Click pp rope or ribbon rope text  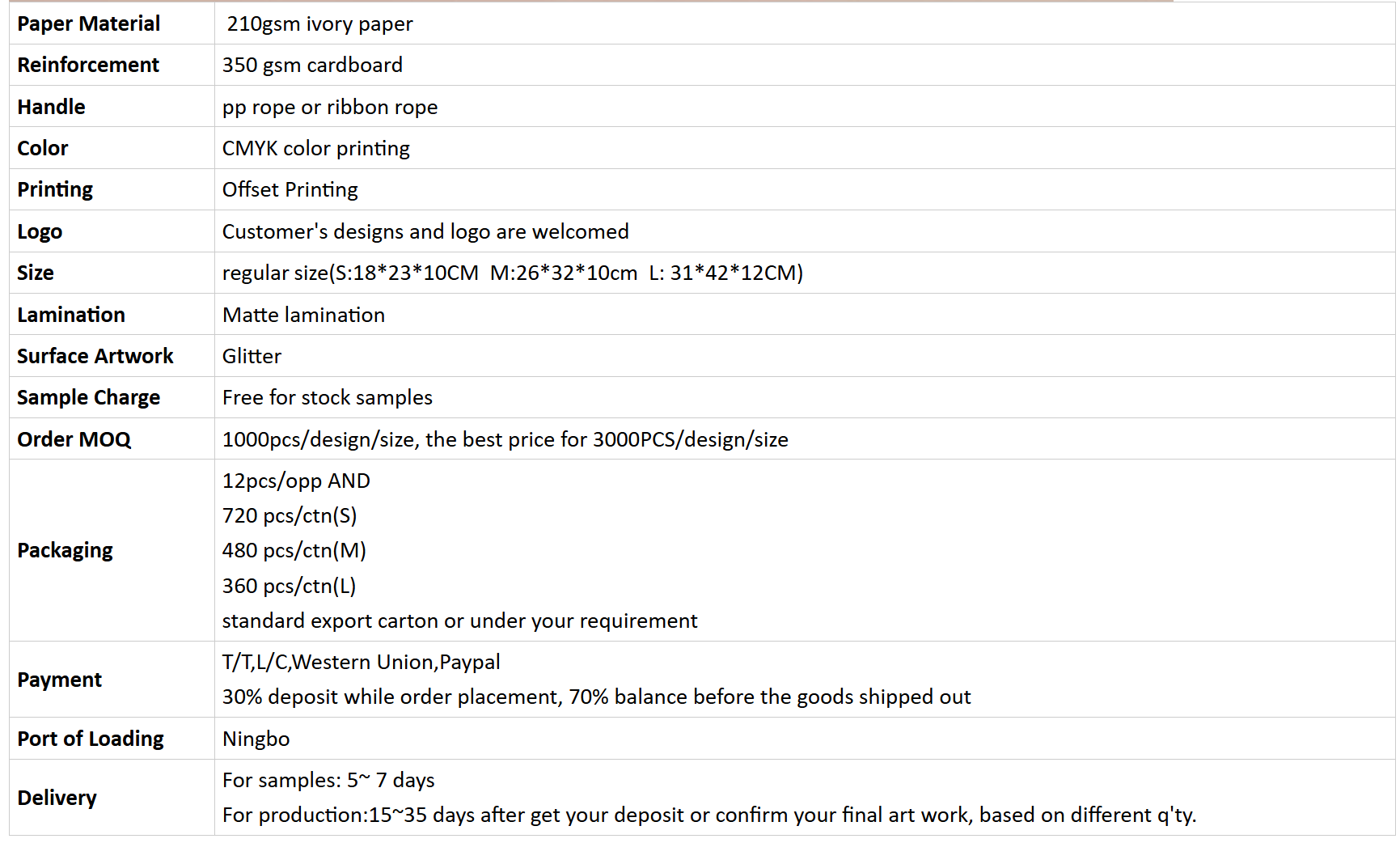click(x=330, y=107)
